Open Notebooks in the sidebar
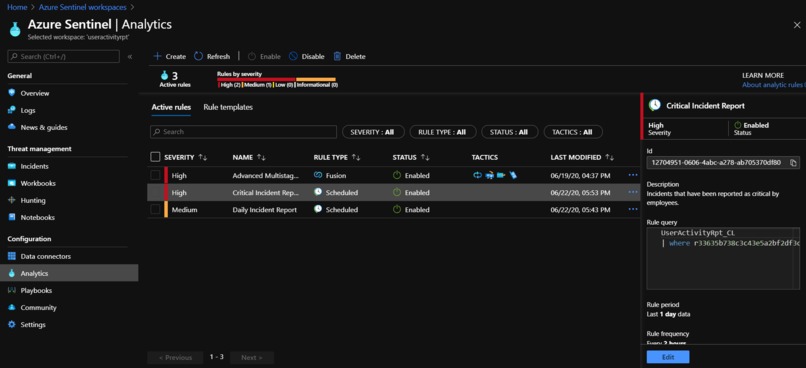806x368 pixels. pos(38,217)
